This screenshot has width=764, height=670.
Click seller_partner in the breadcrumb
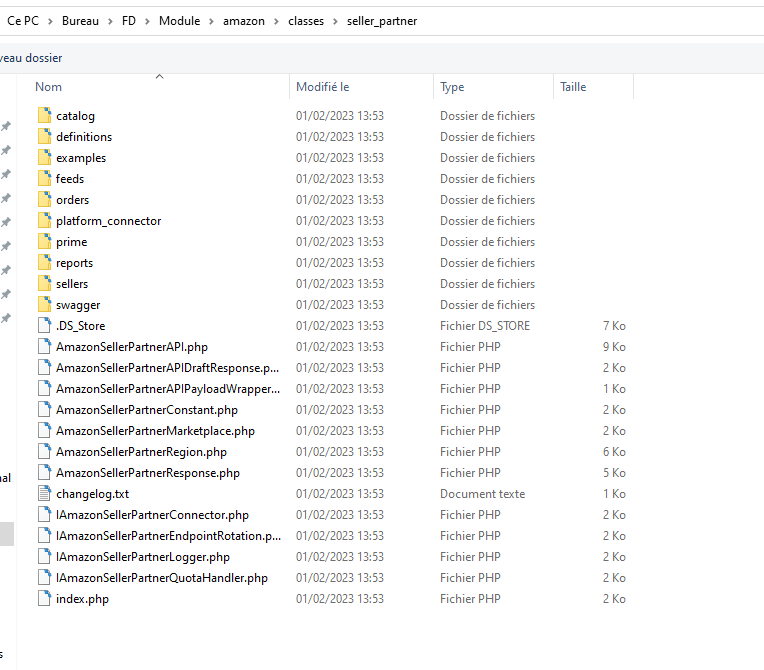pos(382,21)
